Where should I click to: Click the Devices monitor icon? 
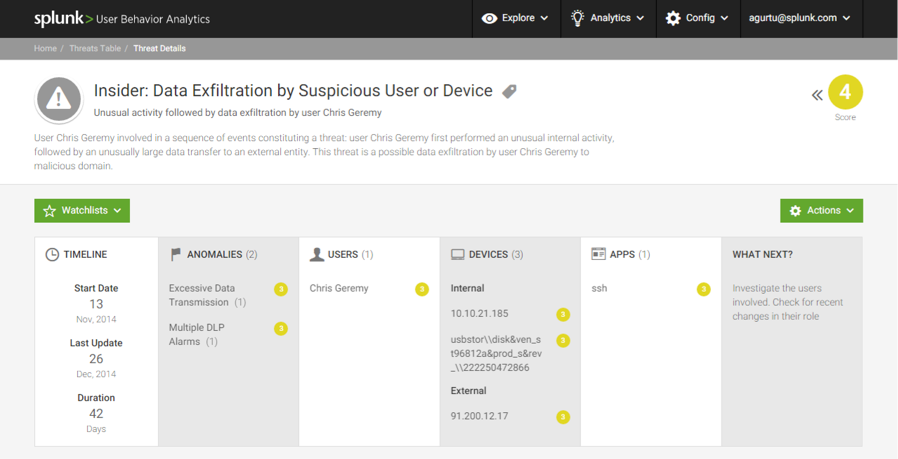point(458,254)
